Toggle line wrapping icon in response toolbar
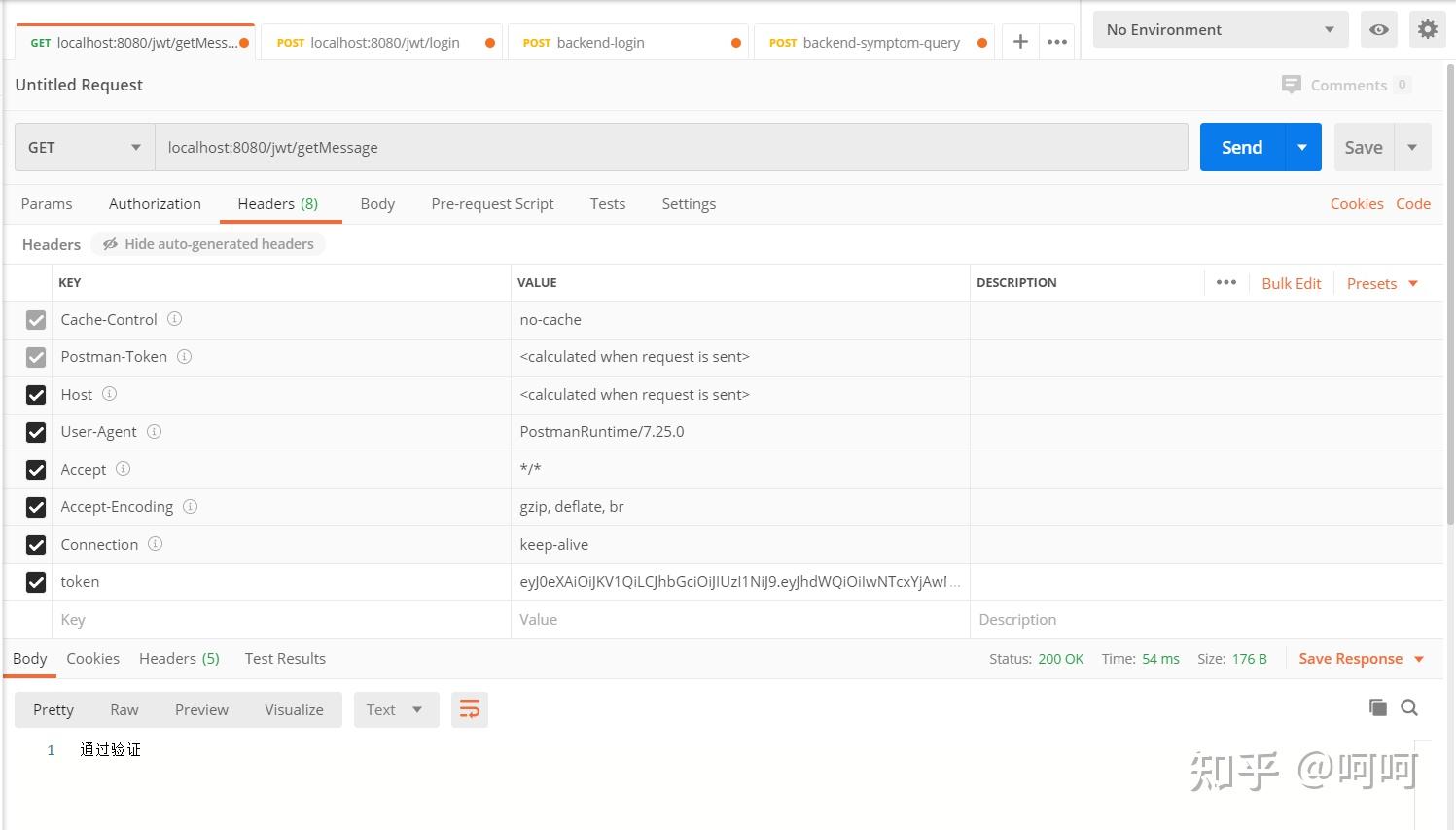The height and width of the screenshot is (830, 1456). coord(470,709)
